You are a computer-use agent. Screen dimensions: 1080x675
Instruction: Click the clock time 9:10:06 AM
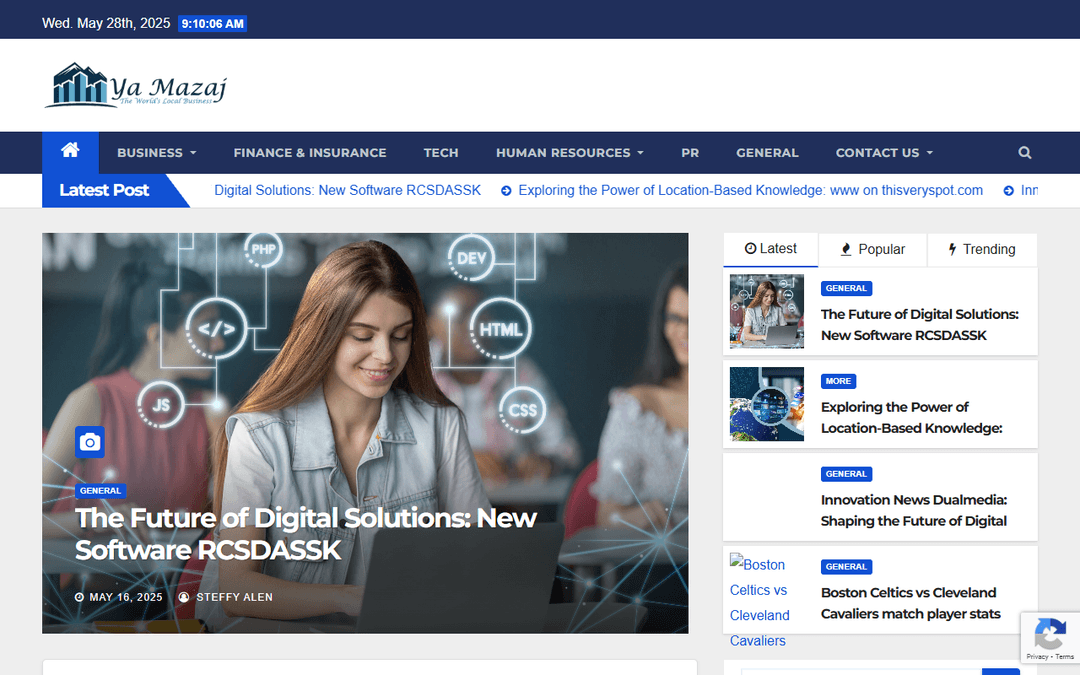[x=213, y=23]
